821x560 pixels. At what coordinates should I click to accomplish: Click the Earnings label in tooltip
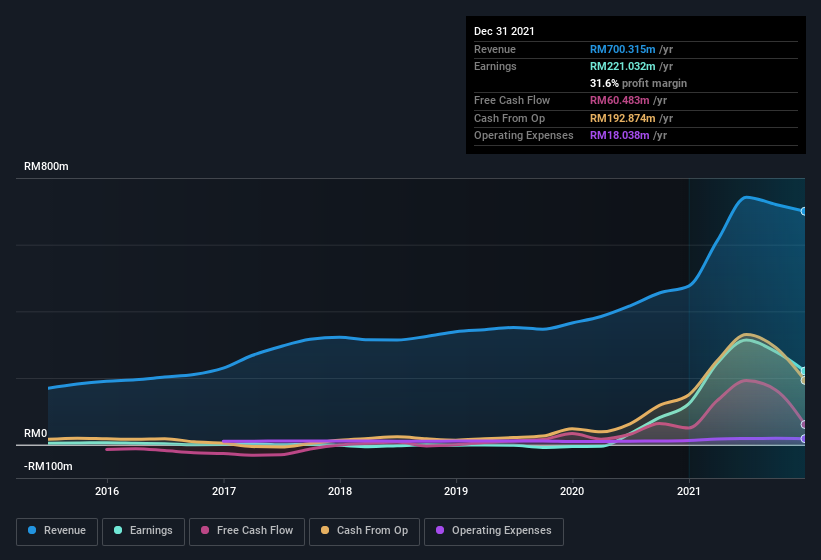pos(495,66)
